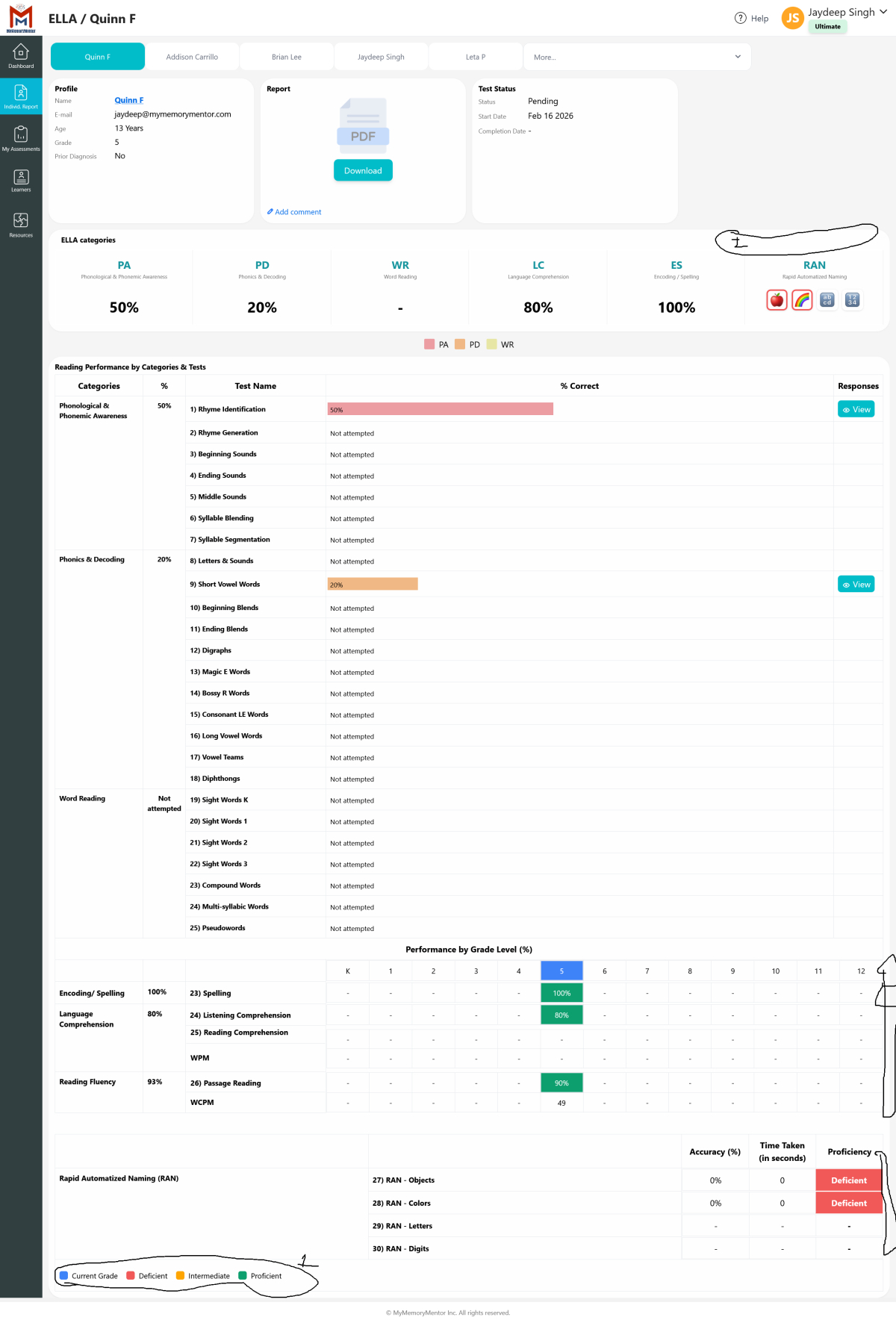Click the RAN Objects apple icon
896x1323 pixels.
point(777,300)
